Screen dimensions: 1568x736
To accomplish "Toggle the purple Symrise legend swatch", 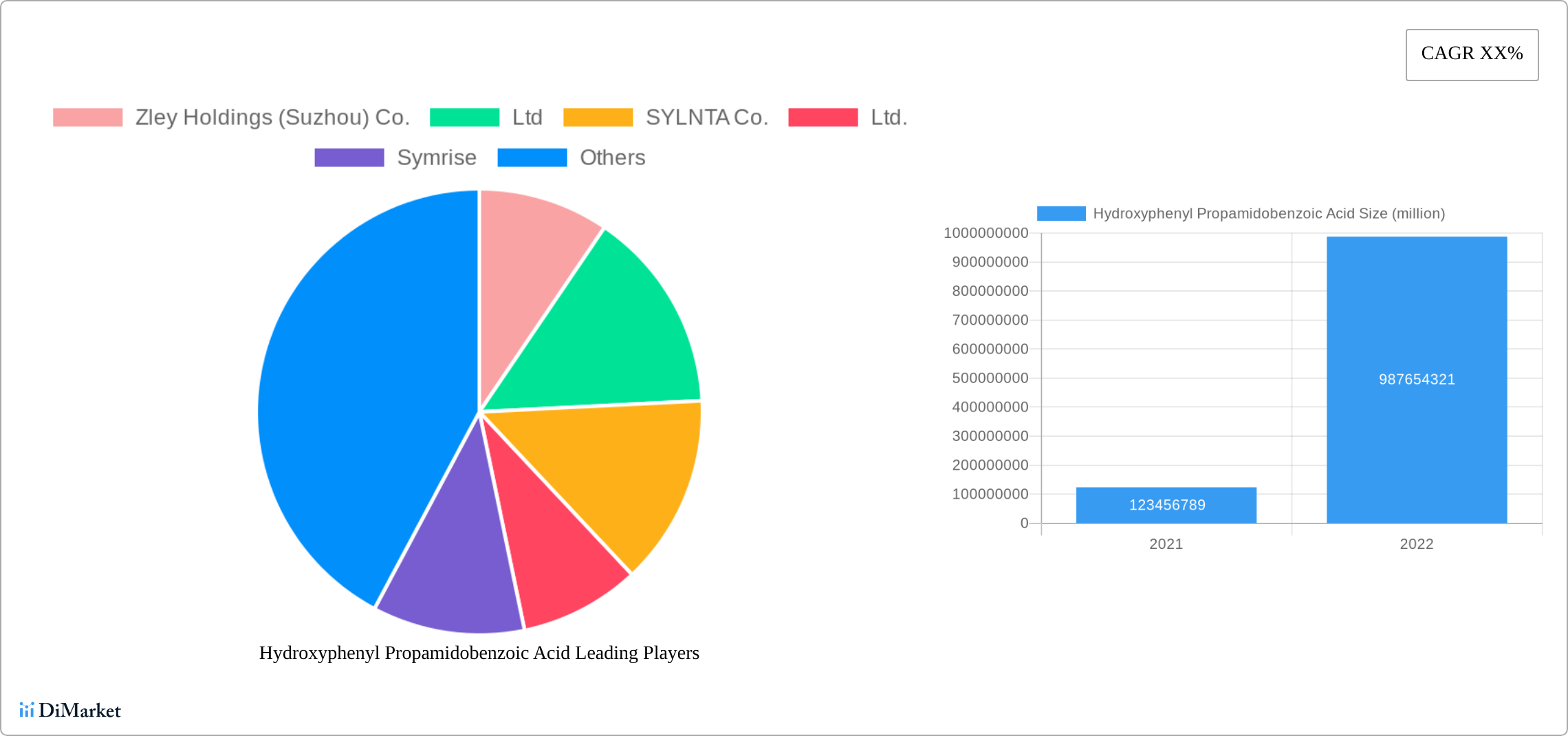I will click(x=349, y=158).
